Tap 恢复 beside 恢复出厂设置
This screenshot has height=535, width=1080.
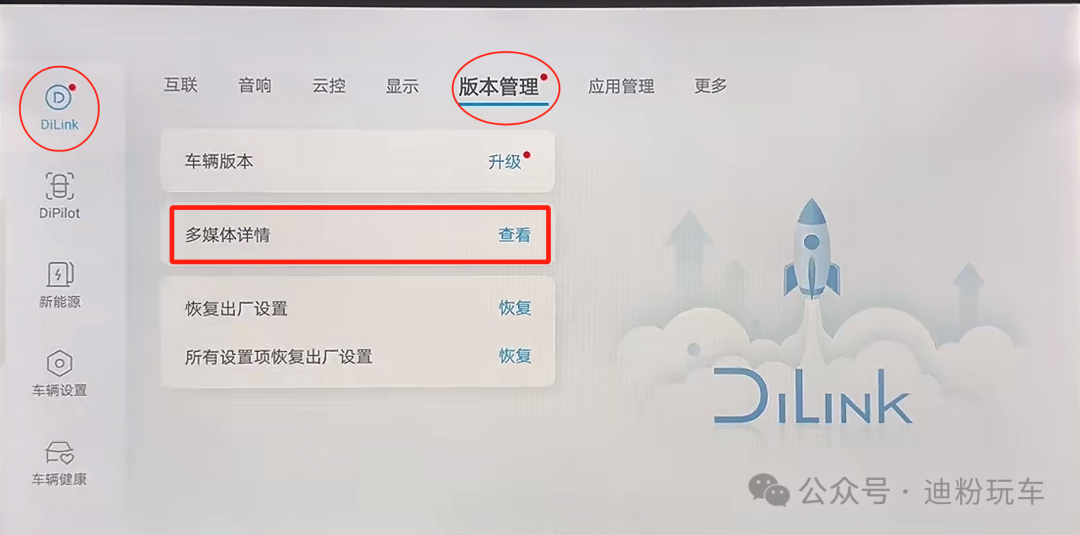pos(515,308)
